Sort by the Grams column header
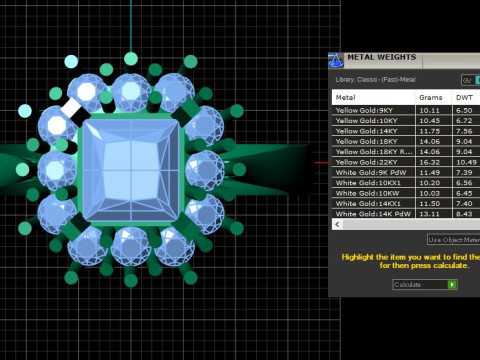This screenshot has height=360, width=480. pos(434,98)
